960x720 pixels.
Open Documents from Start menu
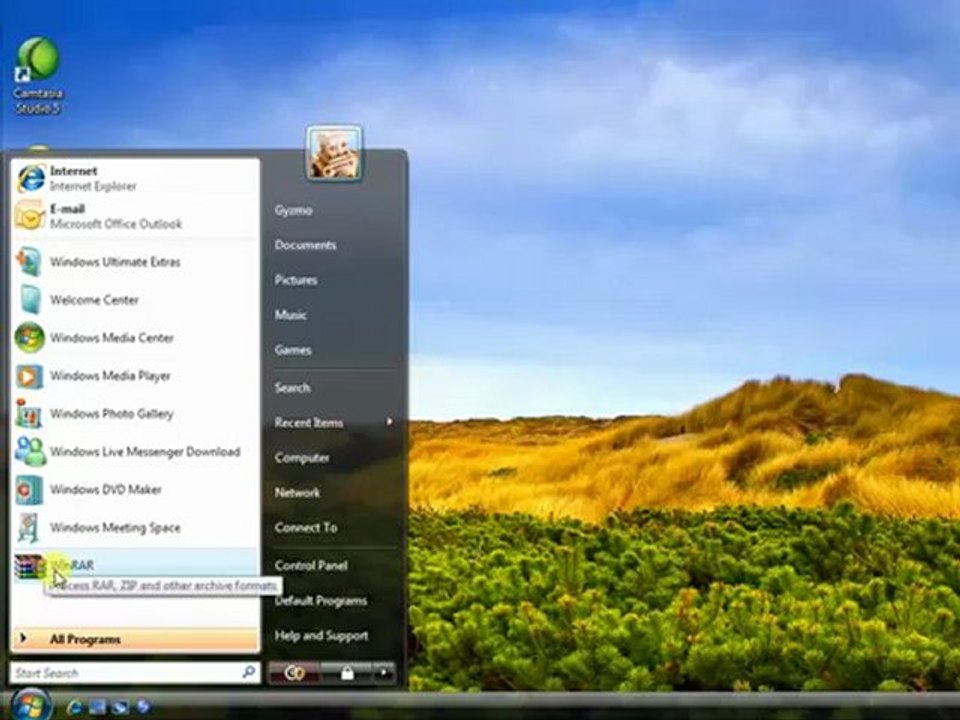306,245
